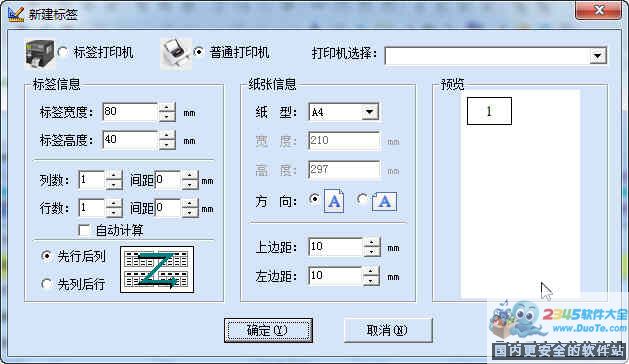This screenshot has width=629, height=364.
Task: Select the 标签打印机 radio button
Action: click(63, 52)
